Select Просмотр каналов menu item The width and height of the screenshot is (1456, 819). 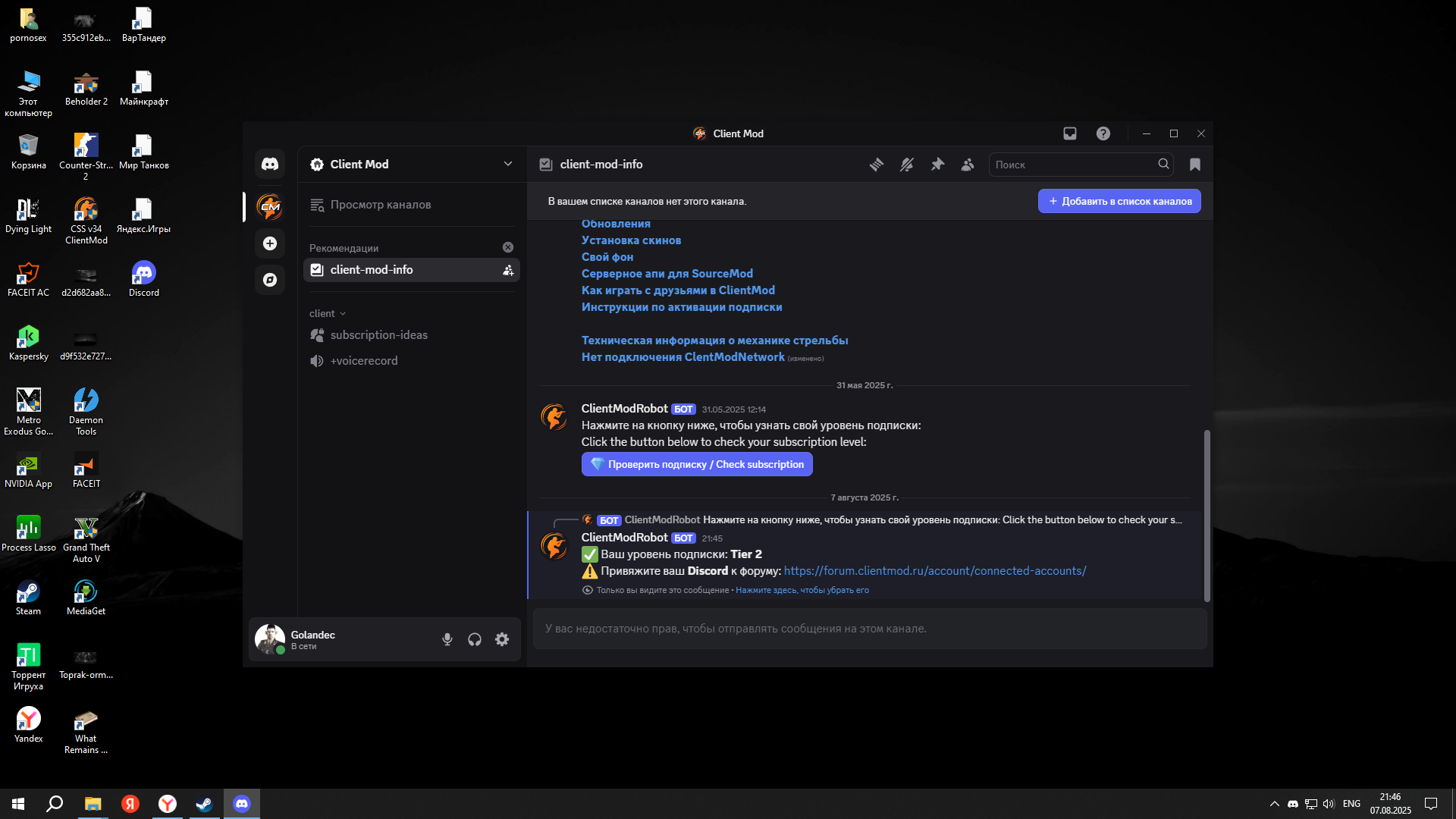pyautogui.click(x=380, y=205)
